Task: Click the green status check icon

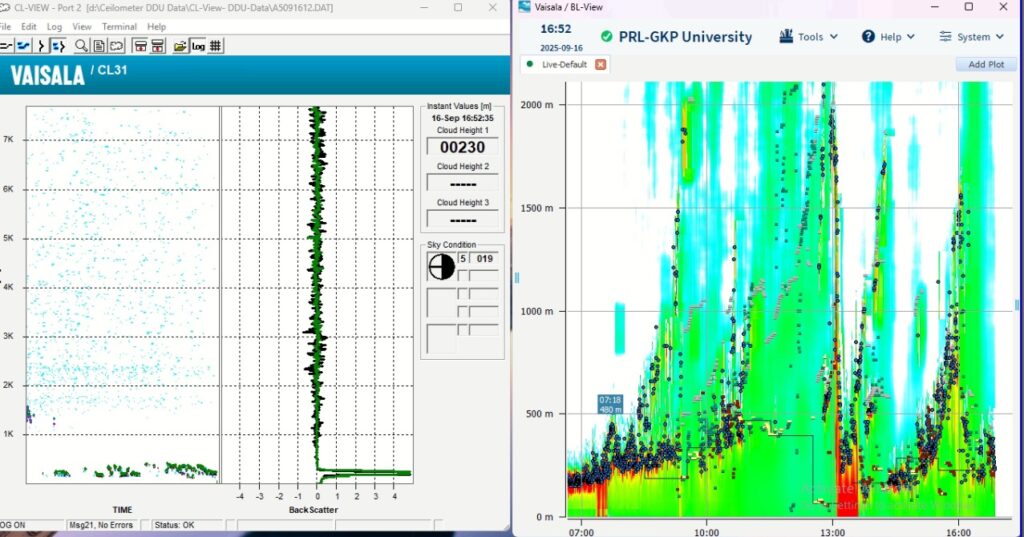Action: [x=606, y=37]
